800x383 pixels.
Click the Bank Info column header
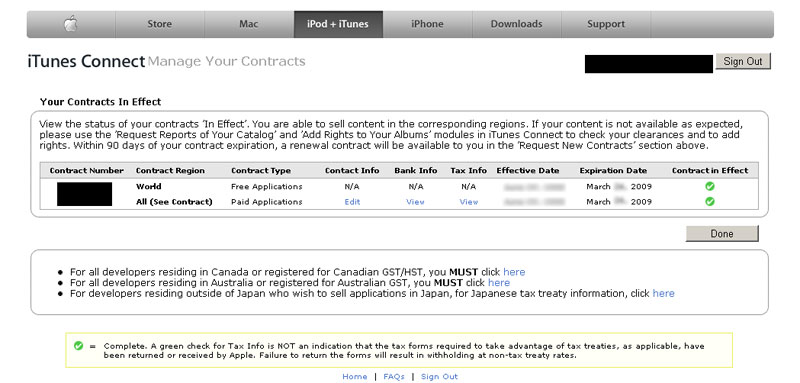(x=416, y=171)
